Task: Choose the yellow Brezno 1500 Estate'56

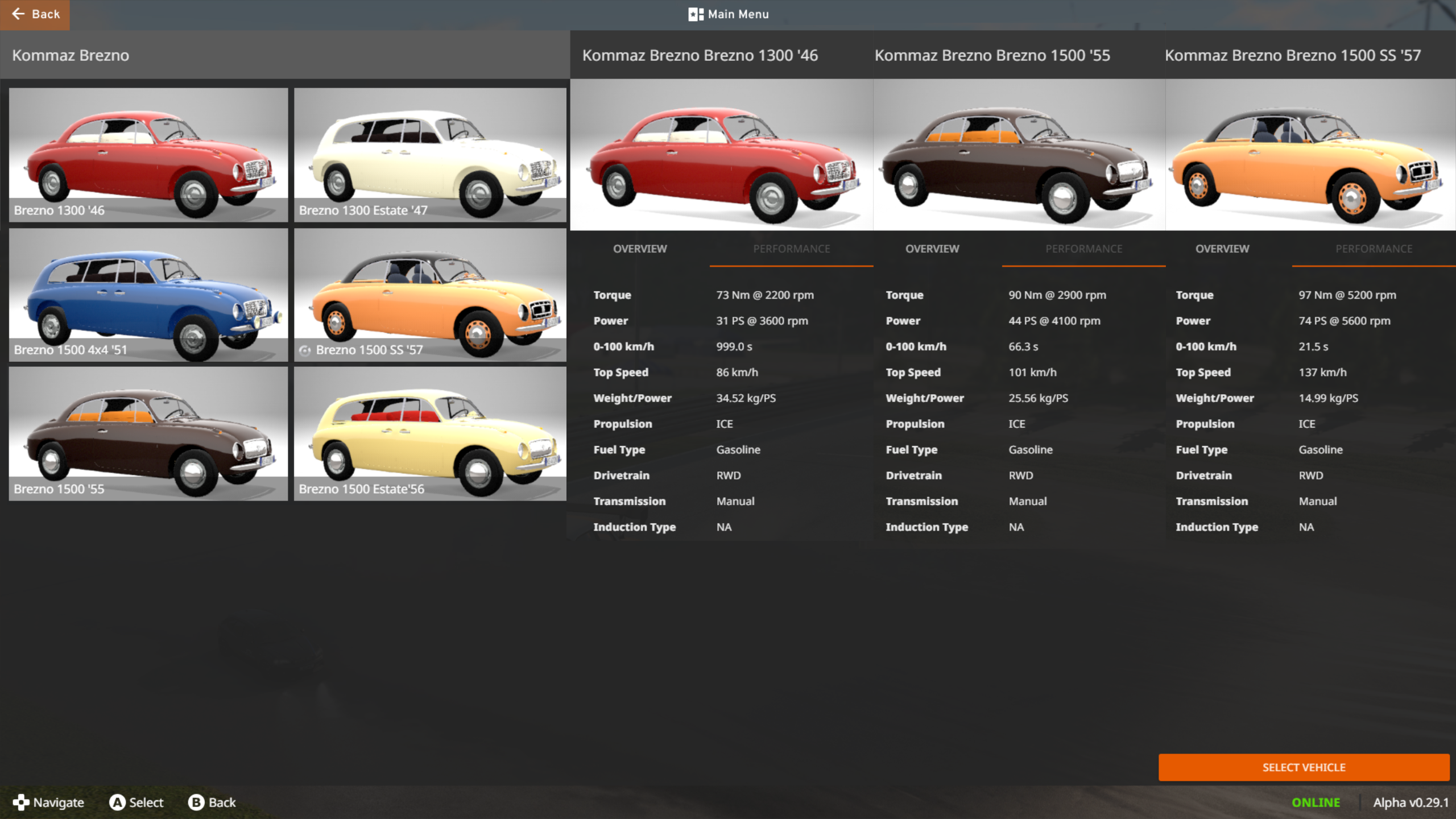Action: point(430,433)
